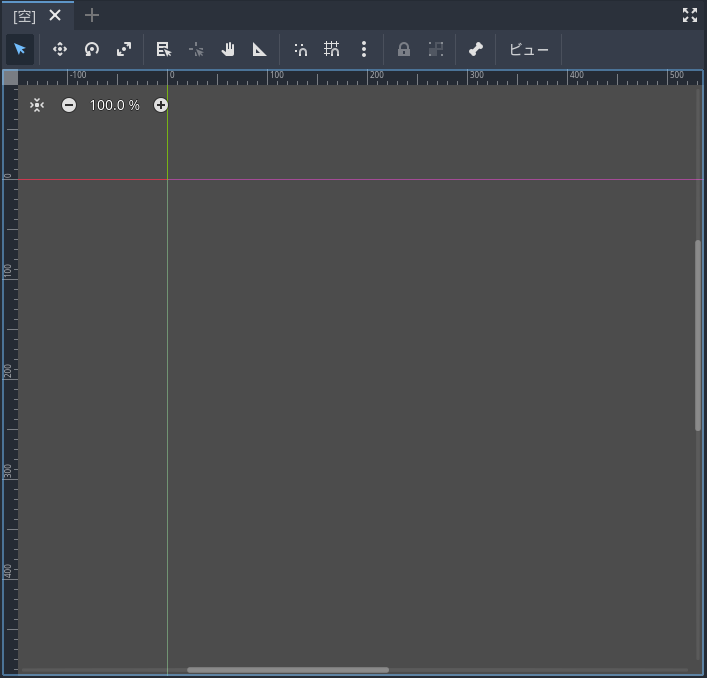707x678 pixels.
Task: Click the vertical scrollbar thumb
Action: [x=698, y=336]
